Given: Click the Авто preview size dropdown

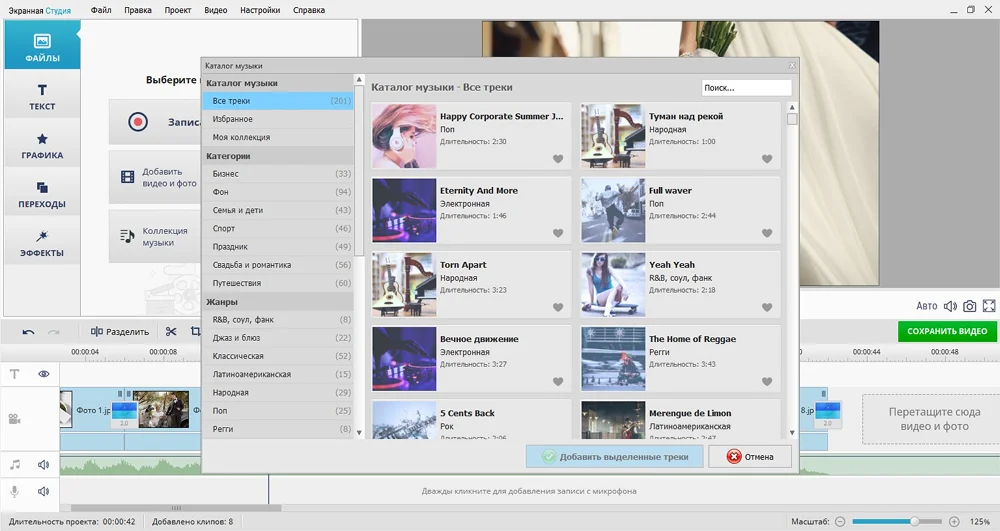Looking at the screenshot, I should 927,306.
